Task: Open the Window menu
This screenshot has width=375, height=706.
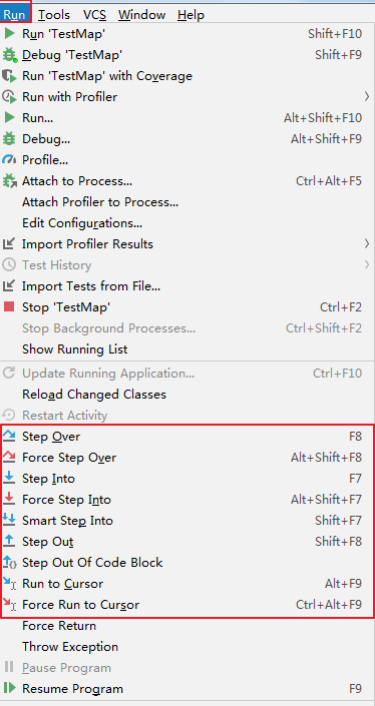Action: coord(142,15)
